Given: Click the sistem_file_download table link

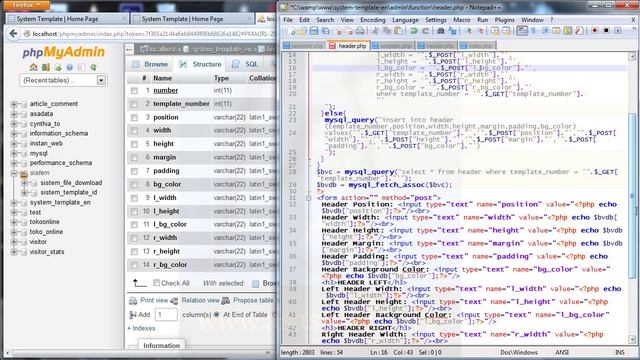Looking at the screenshot, I should click(x=71, y=183).
